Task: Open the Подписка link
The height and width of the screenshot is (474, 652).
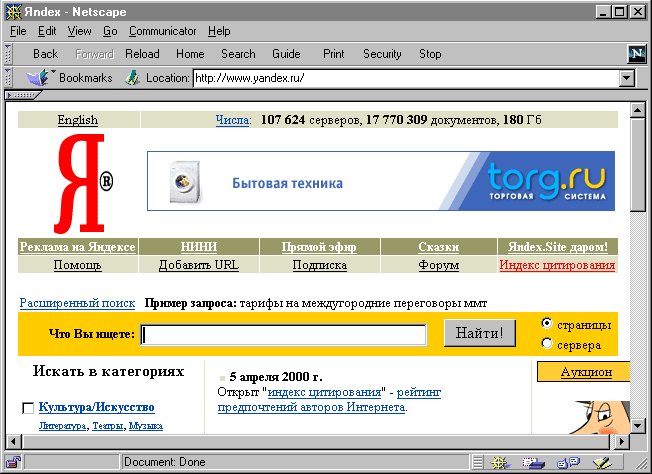Action: pyautogui.click(x=319, y=265)
